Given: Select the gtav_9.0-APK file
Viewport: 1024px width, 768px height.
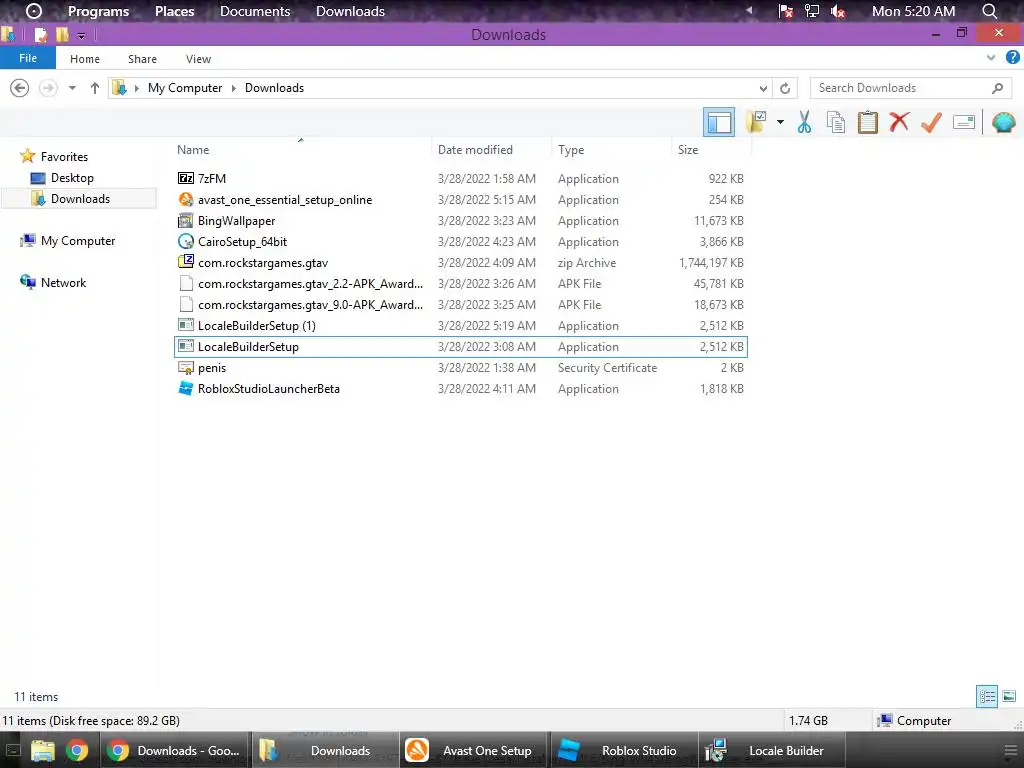Looking at the screenshot, I should point(461,304).
